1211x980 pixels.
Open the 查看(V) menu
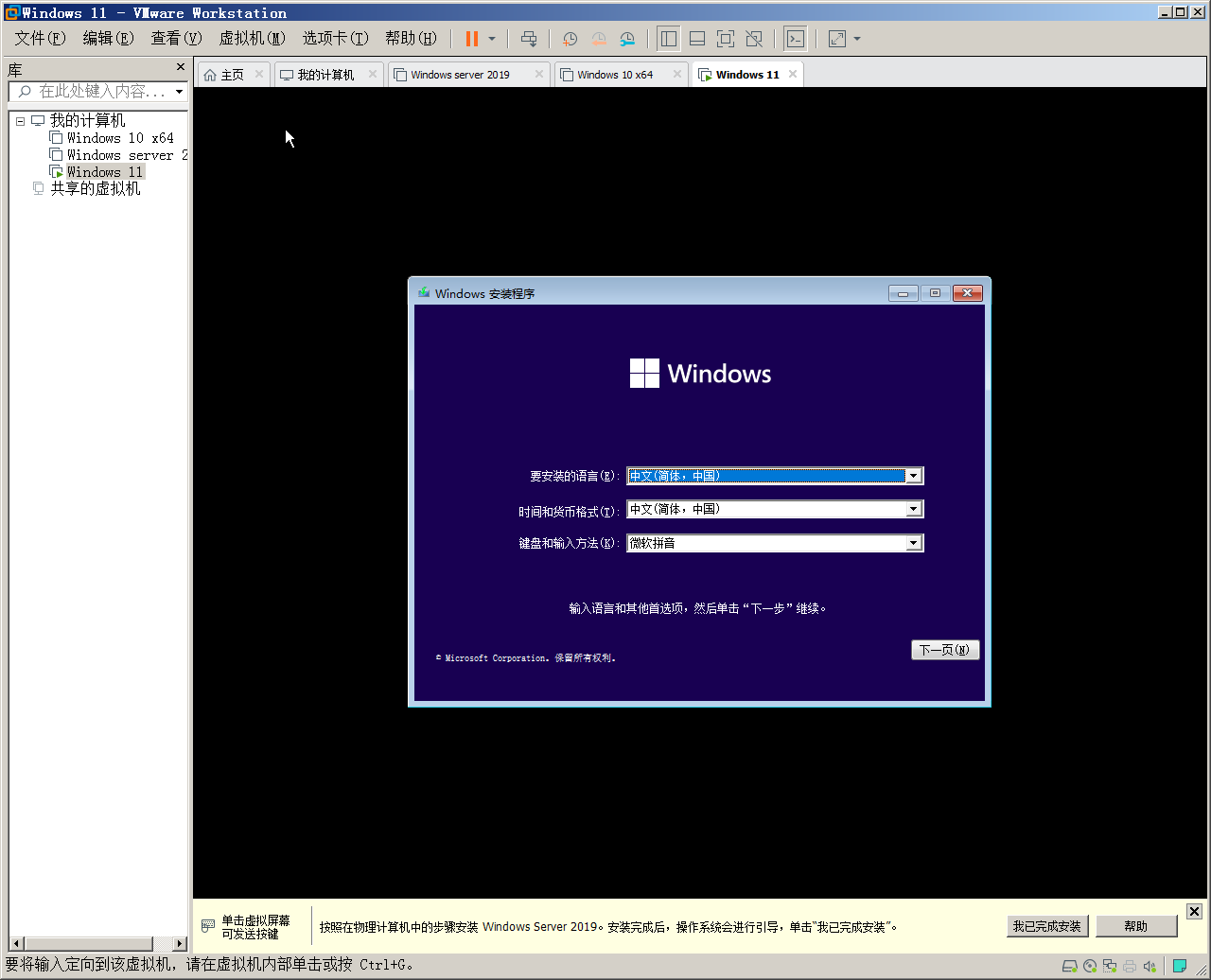point(176,39)
